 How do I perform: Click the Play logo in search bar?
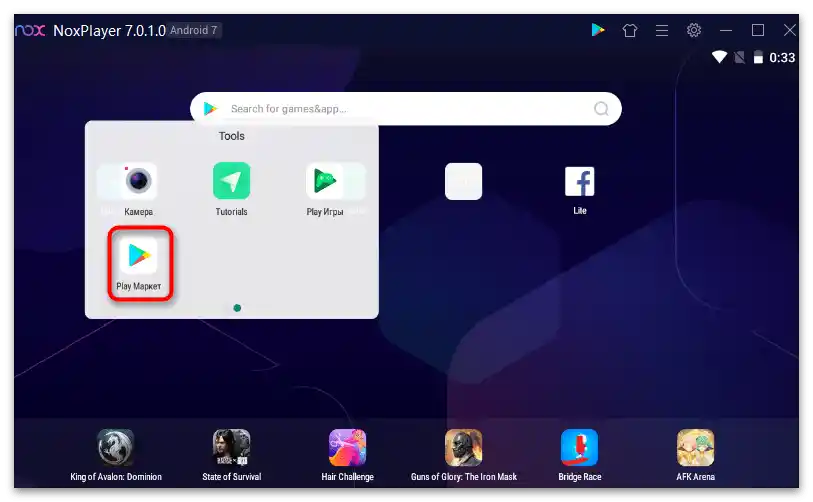(210, 108)
